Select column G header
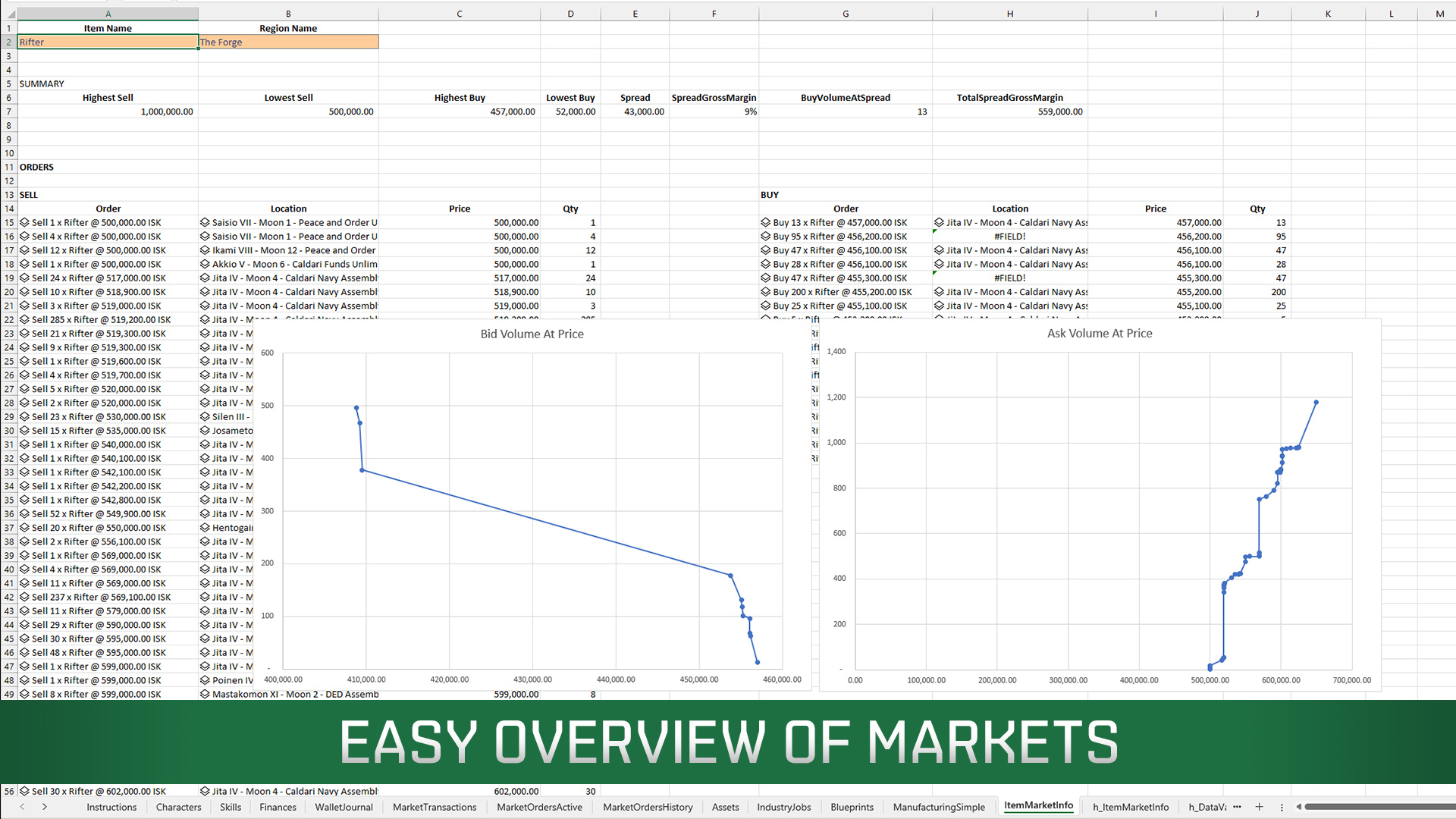Screen dimensions: 1456x819 pos(845,14)
